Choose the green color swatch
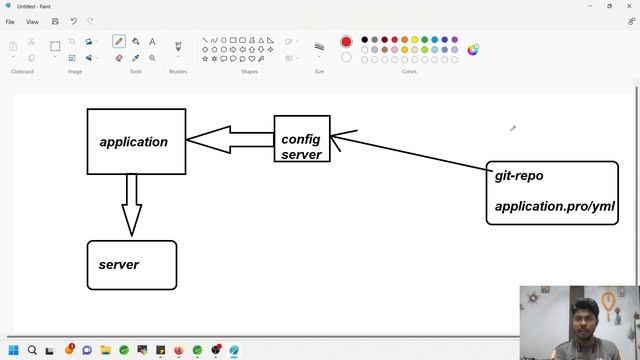This screenshot has width=640, height=360. pyautogui.click(x=424, y=40)
